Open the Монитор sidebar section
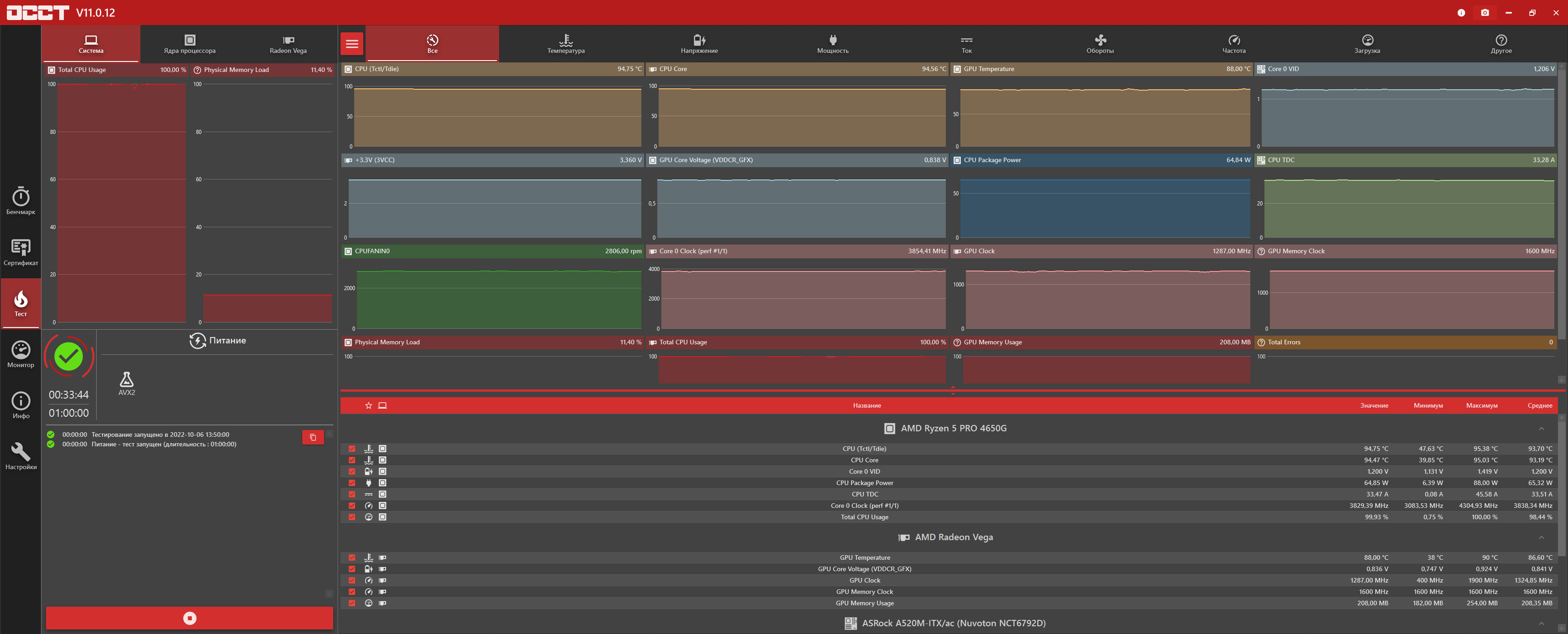The width and height of the screenshot is (1568, 634). tap(21, 354)
